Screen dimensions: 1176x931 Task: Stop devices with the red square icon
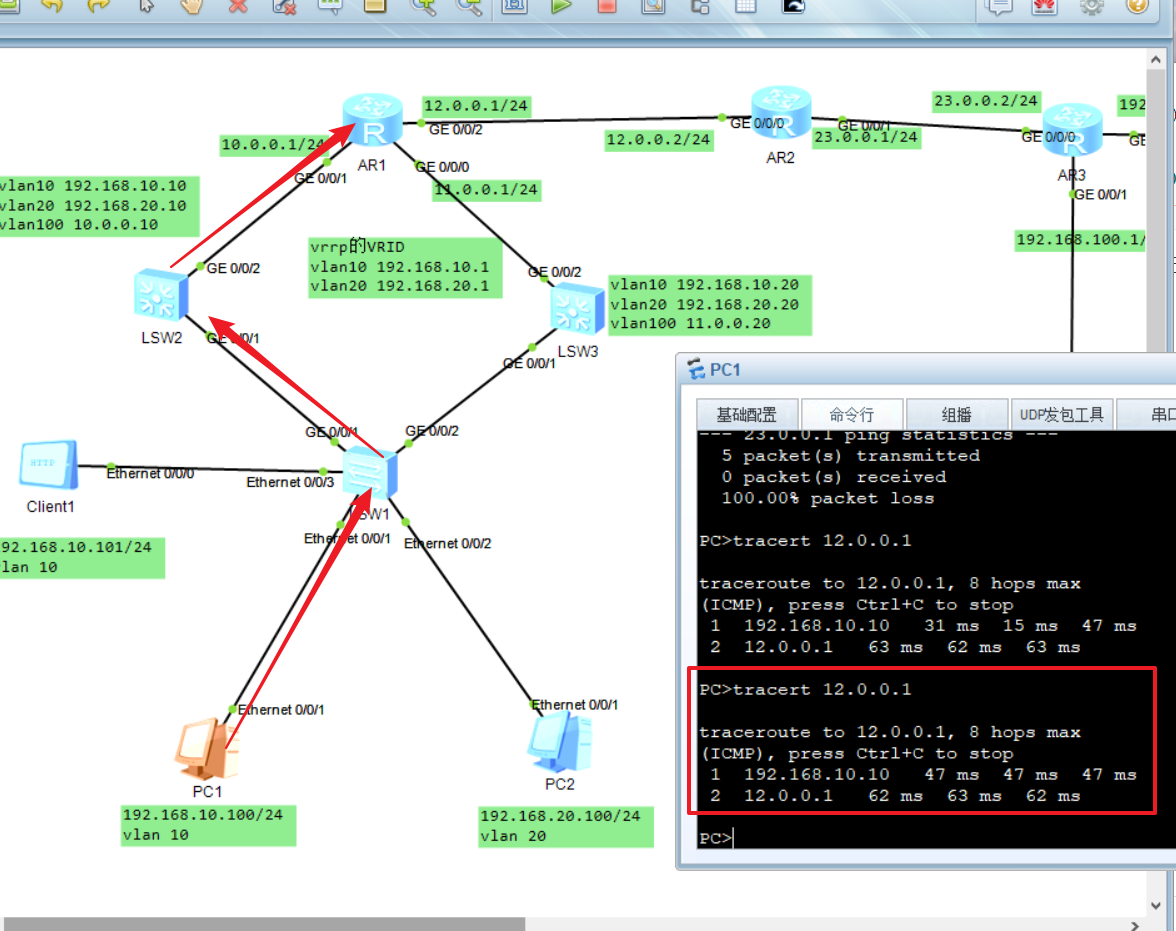pos(606,8)
